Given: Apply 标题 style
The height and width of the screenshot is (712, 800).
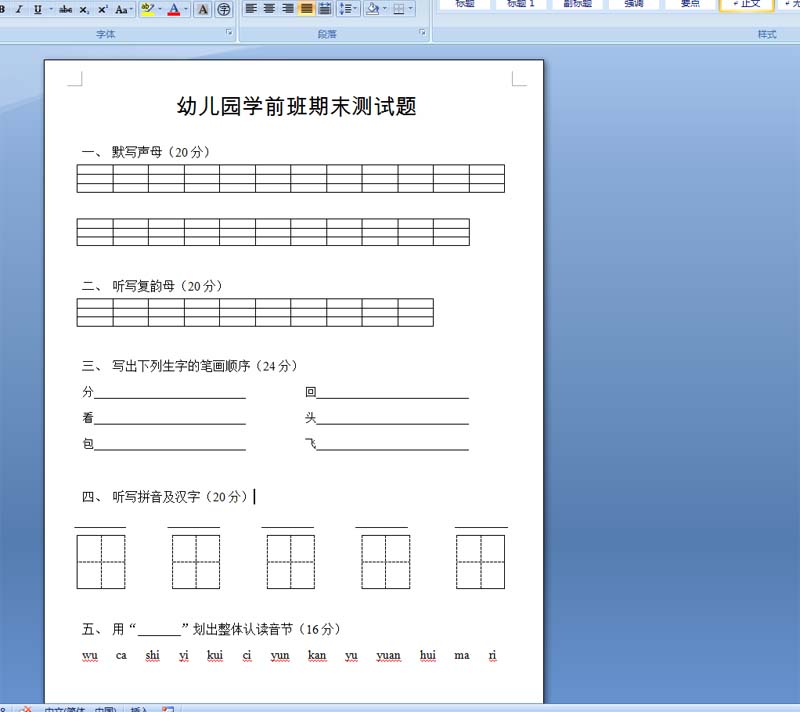Looking at the screenshot, I should click(465, 5).
